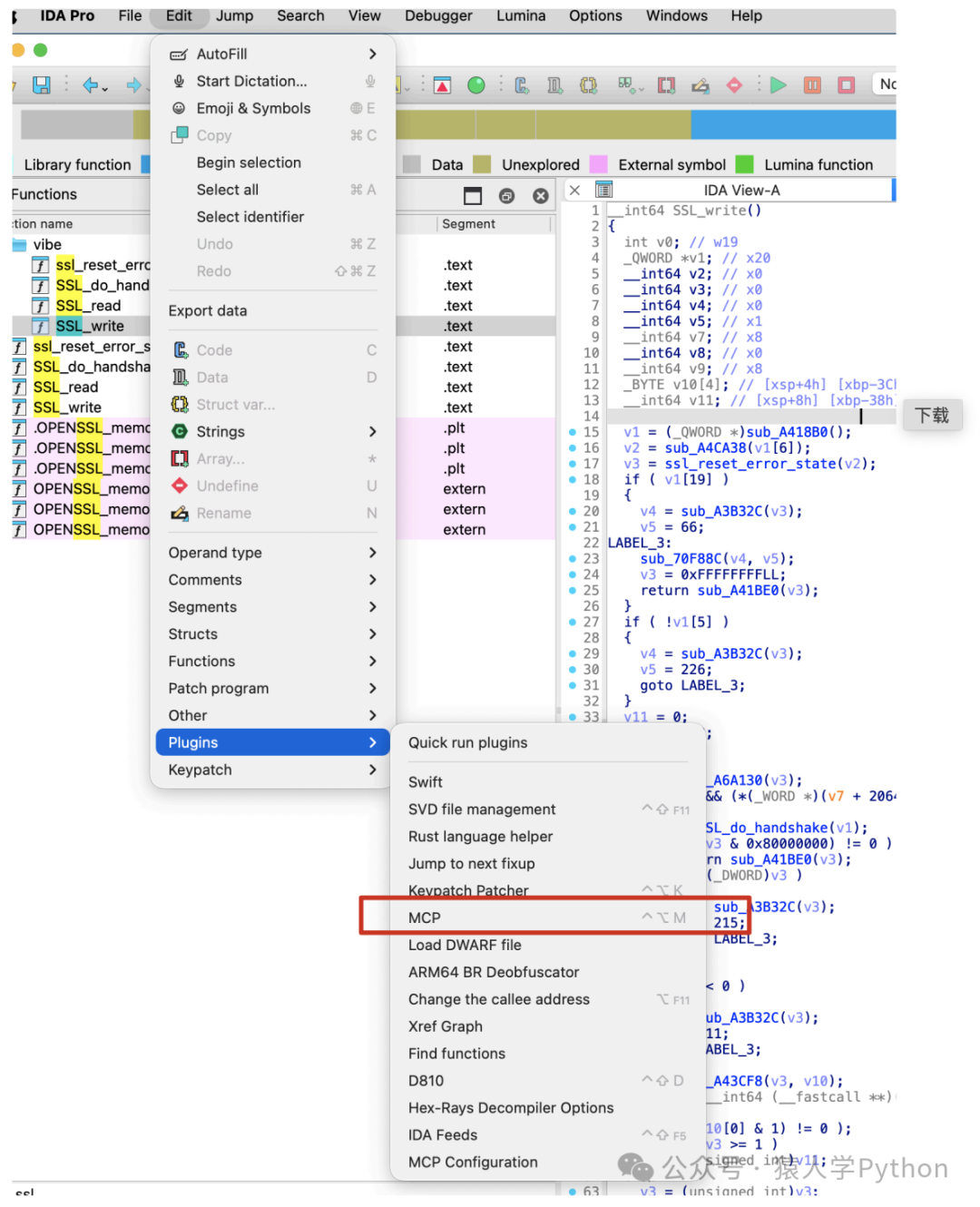Expand the Strings submenu
The width and height of the screenshot is (980, 1207).
point(273,432)
